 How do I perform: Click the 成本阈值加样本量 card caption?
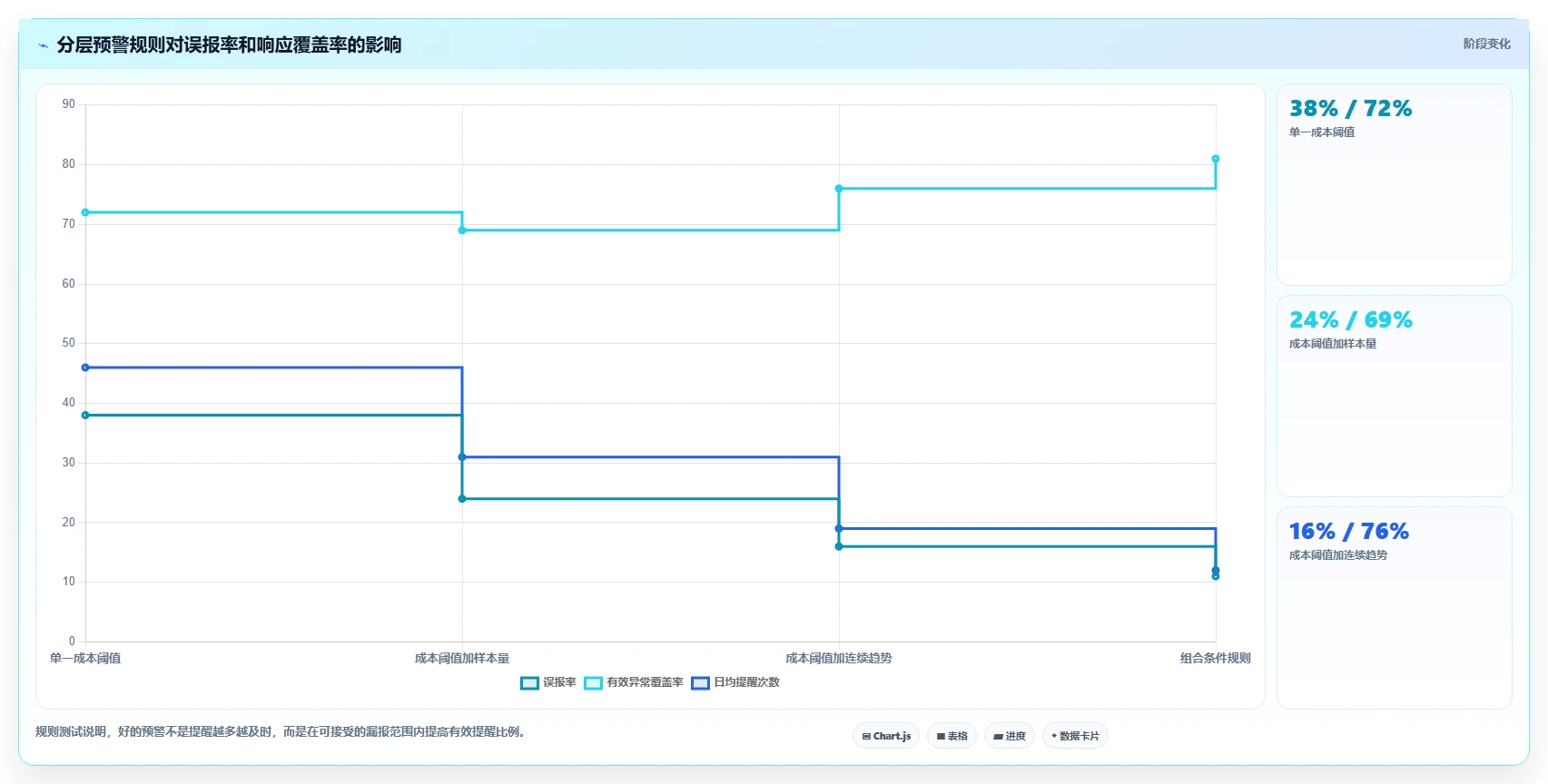pyautogui.click(x=1333, y=344)
